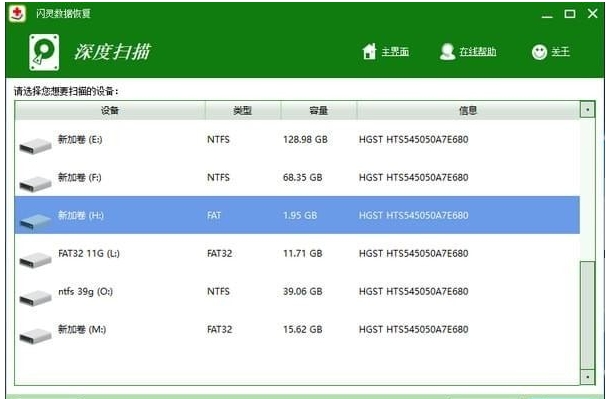Click the app logo in title bar
This screenshot has width=606, height=399.
coord(17,14)
